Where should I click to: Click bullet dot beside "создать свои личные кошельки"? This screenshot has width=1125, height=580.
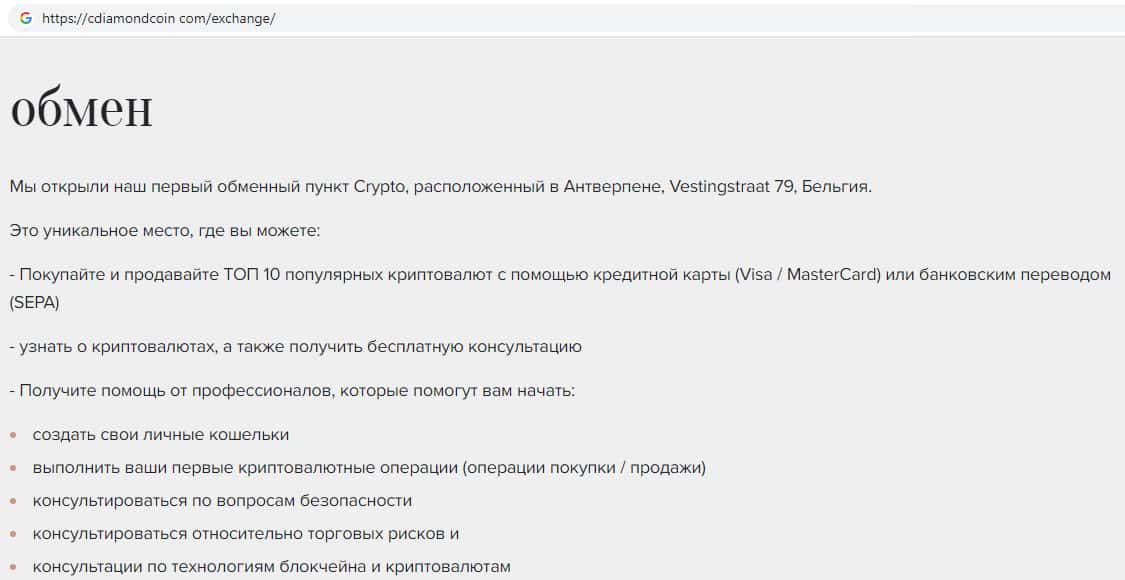[13, 435]
